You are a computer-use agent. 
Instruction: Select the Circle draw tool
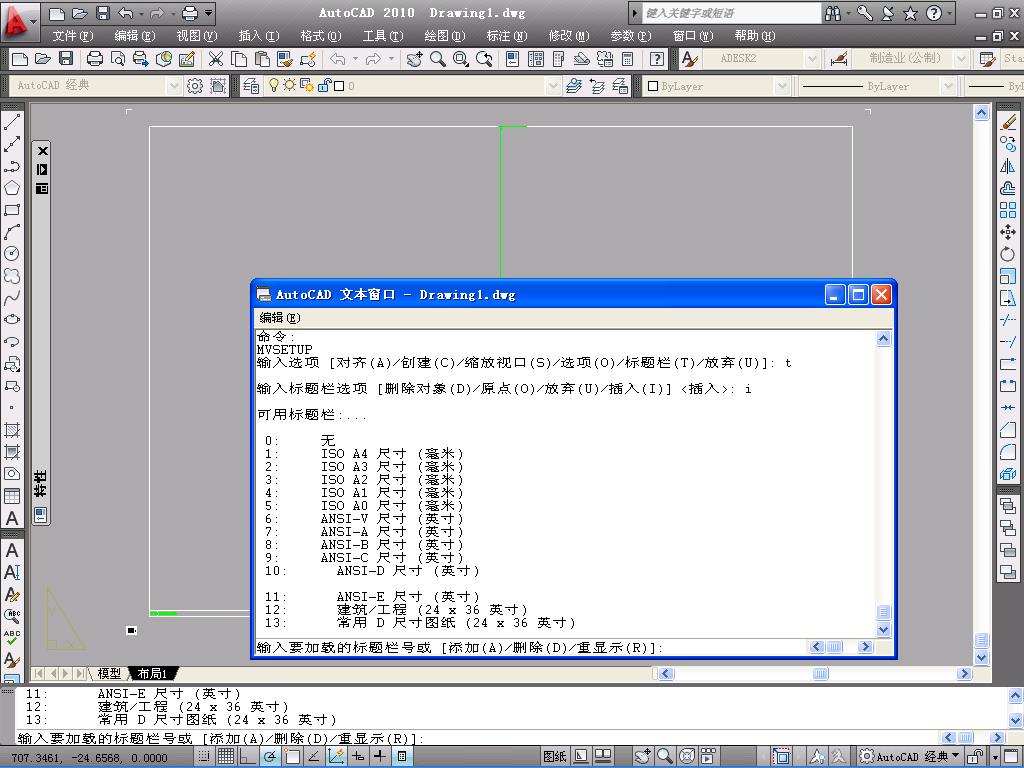12,254
